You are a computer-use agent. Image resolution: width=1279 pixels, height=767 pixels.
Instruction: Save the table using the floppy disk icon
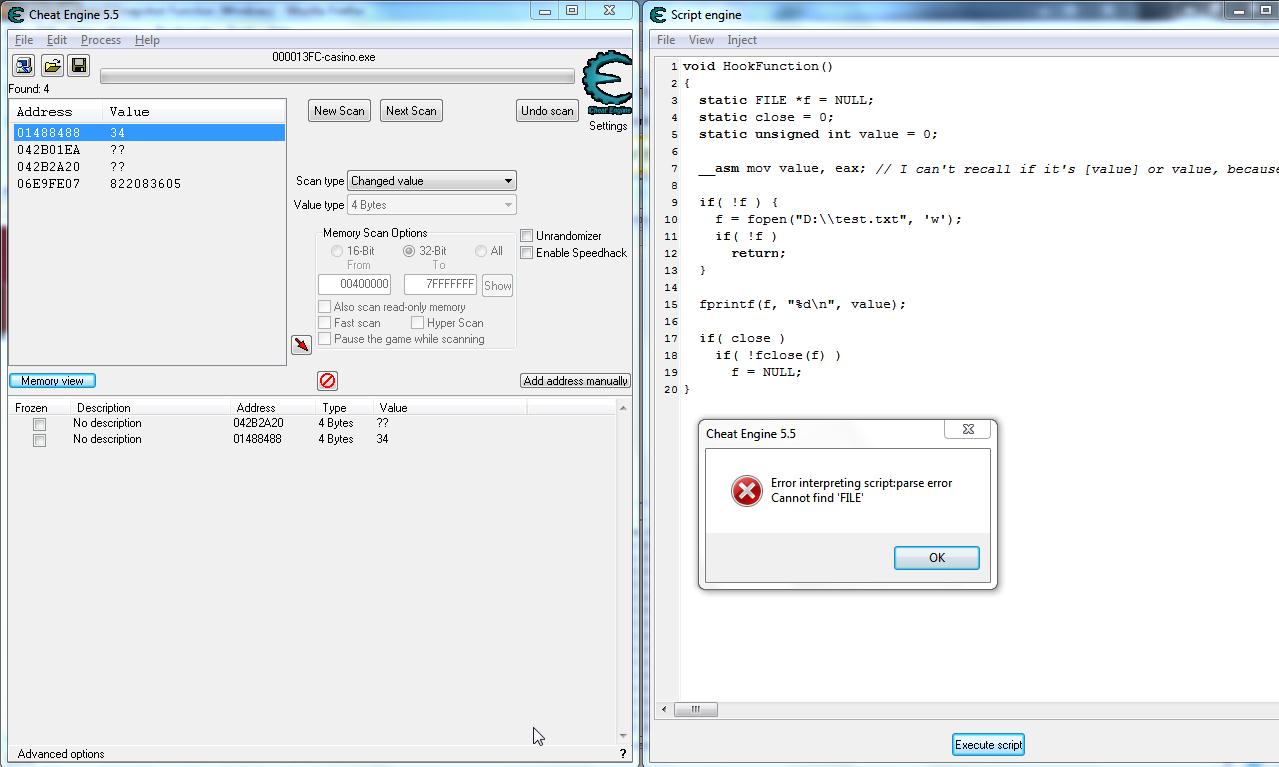pyautogui.click(x=79, y=65)
